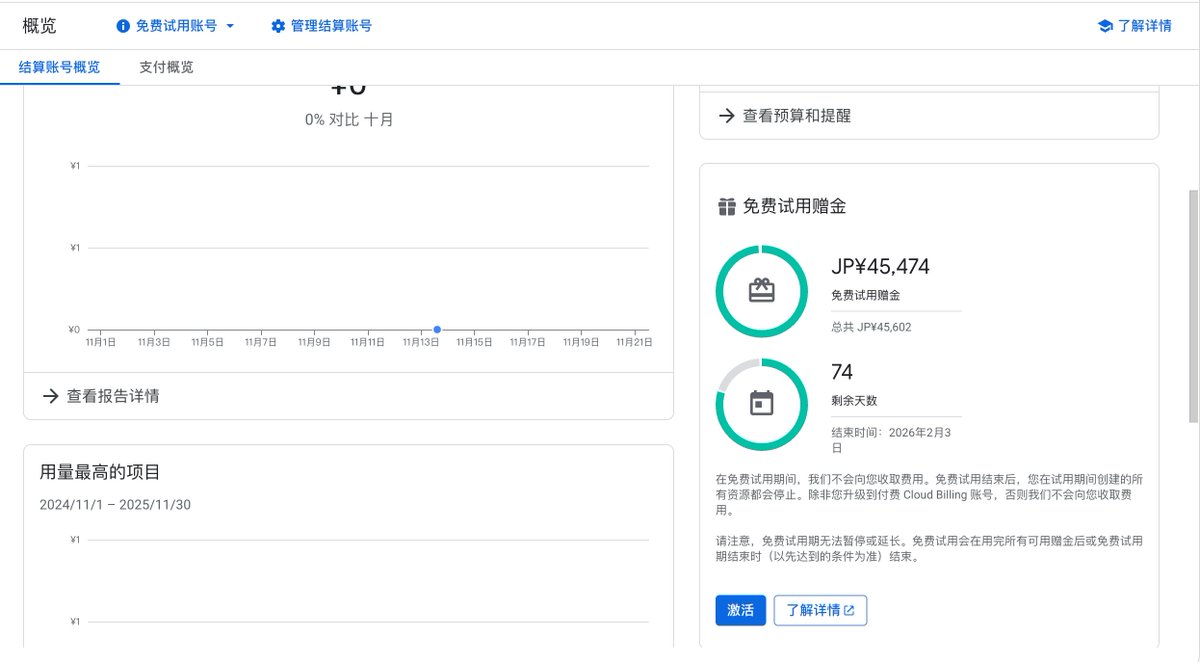The width and height of the screenshot is (1200, 662).
Task: Click the calendar icon inside days ring
Action: click(762, 404)
